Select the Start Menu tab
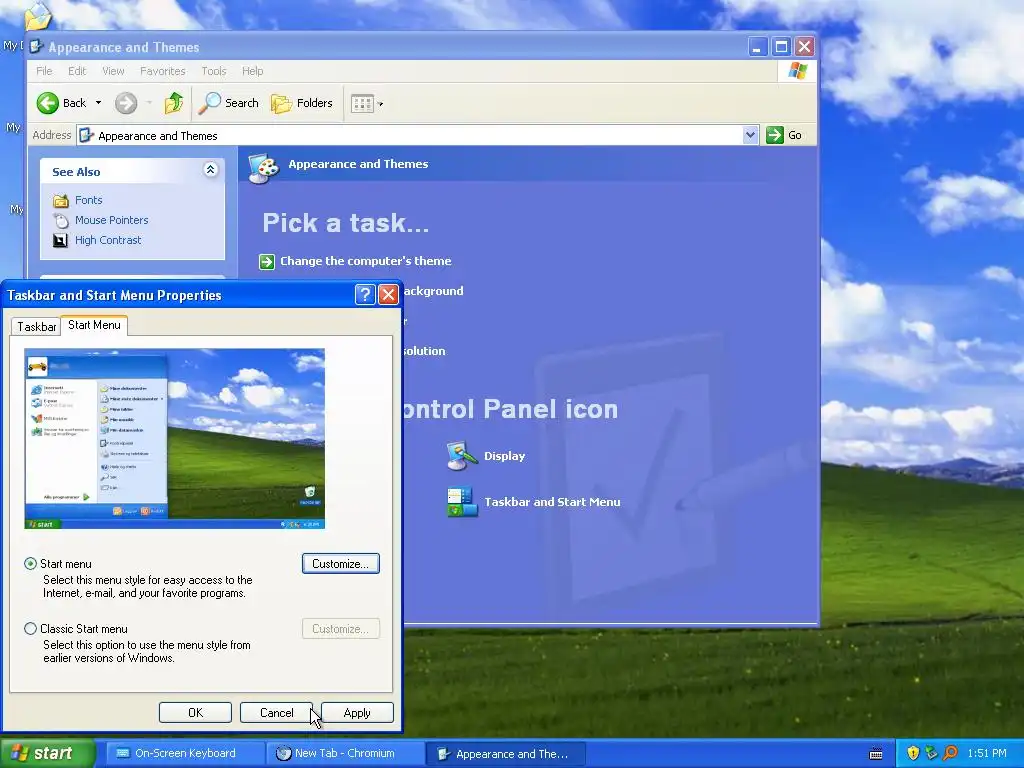Screen dimensions: 1024x768 click(x=94, y=325)
